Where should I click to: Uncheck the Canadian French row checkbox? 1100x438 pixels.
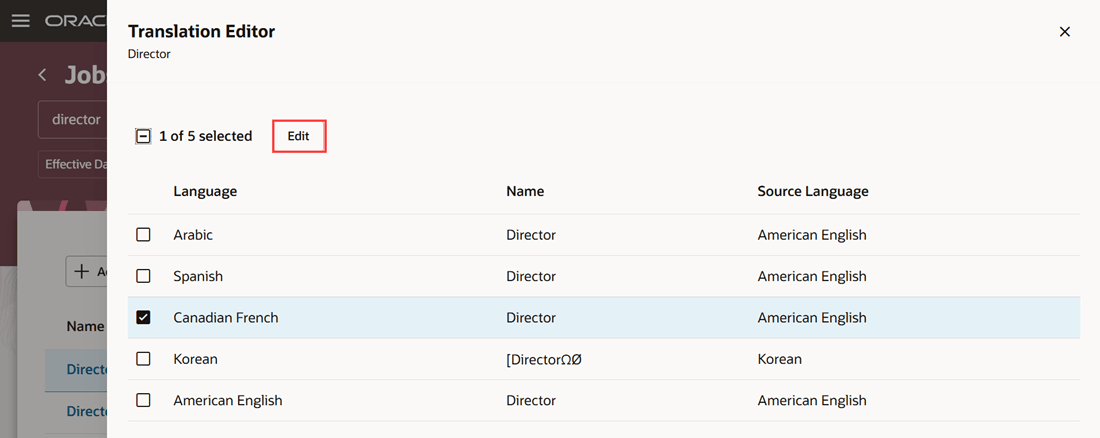[143, 318]
